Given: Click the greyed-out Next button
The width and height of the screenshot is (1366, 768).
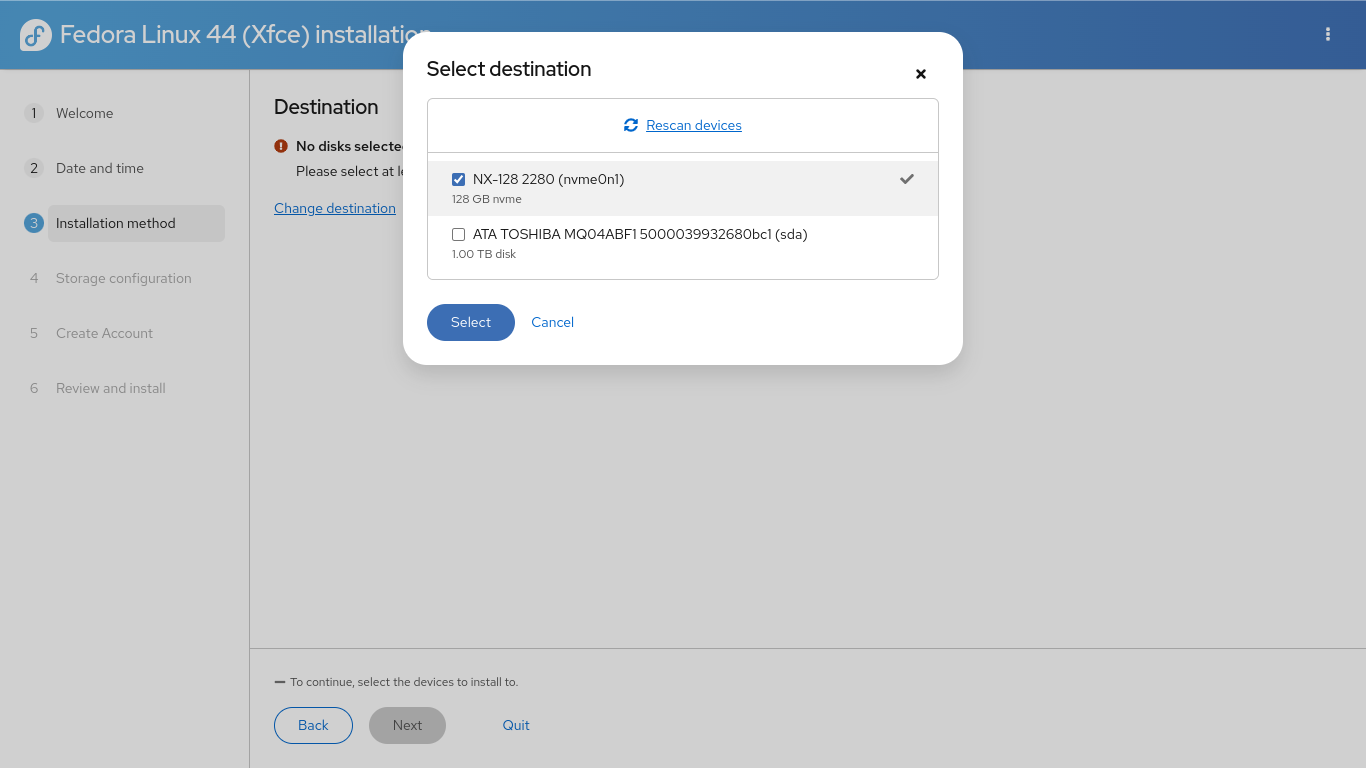Looking at the screenshot, I should [407, 725].
